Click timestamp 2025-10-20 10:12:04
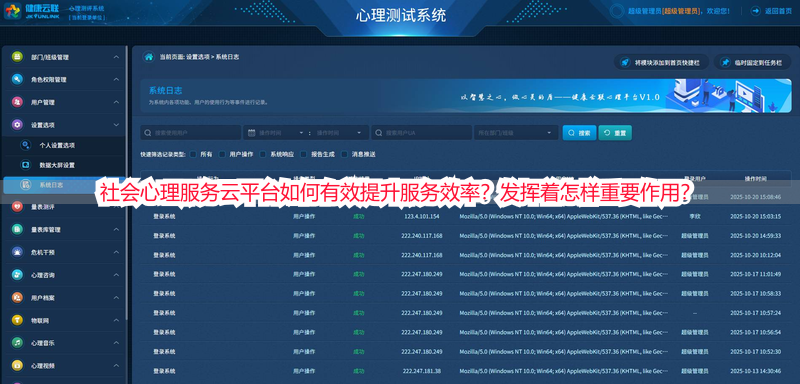The width and height of the screenshot is (800, 384). (755, 255)
